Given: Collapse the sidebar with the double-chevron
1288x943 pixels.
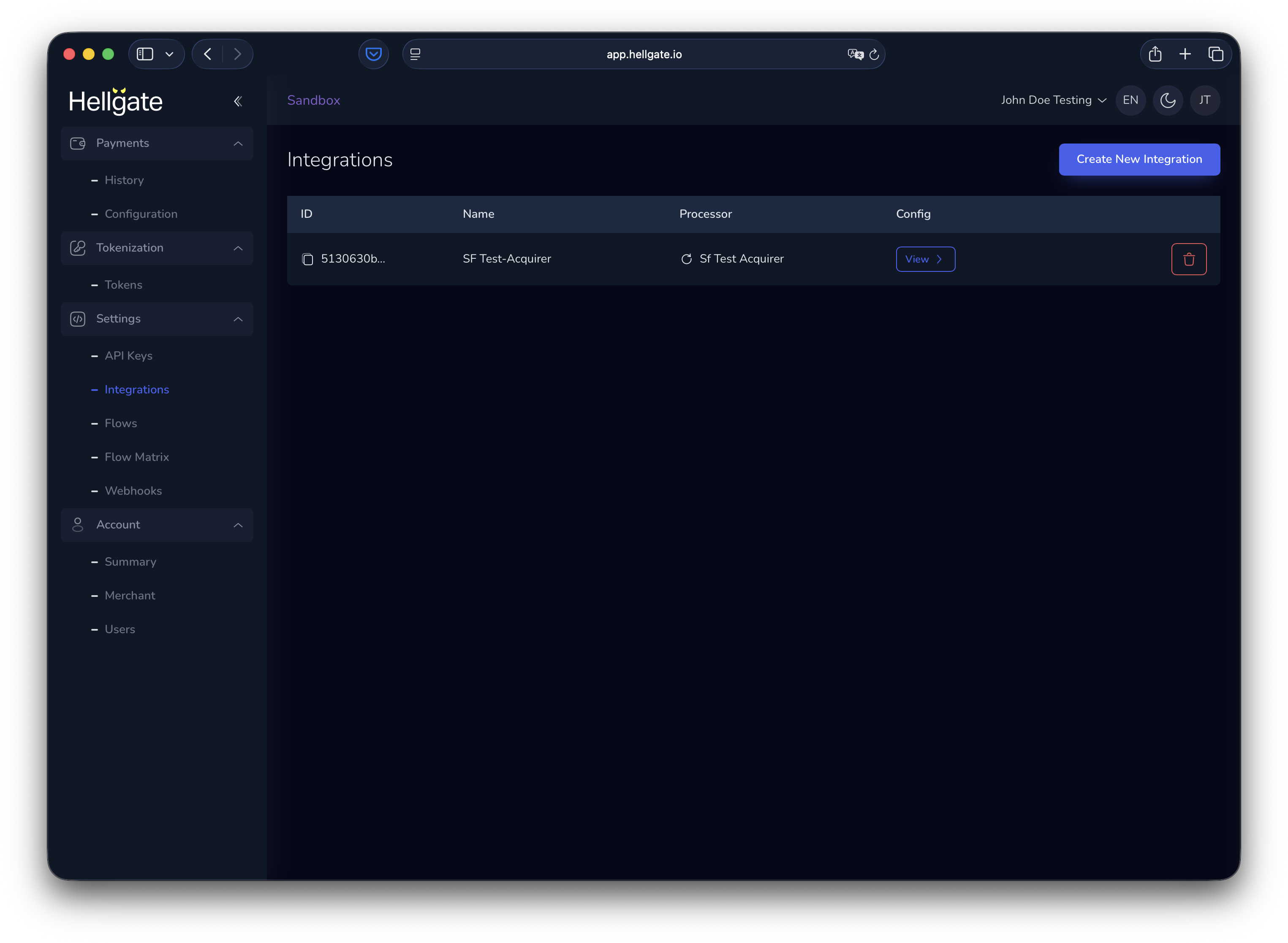Looking at the screenshot, I should [x=238, y=100].
